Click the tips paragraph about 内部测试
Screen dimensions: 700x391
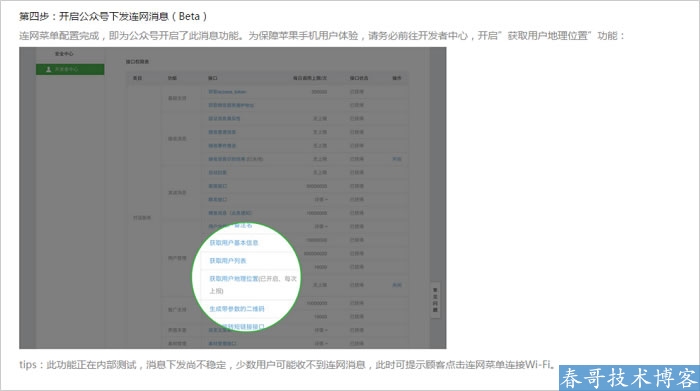(288, 365)
